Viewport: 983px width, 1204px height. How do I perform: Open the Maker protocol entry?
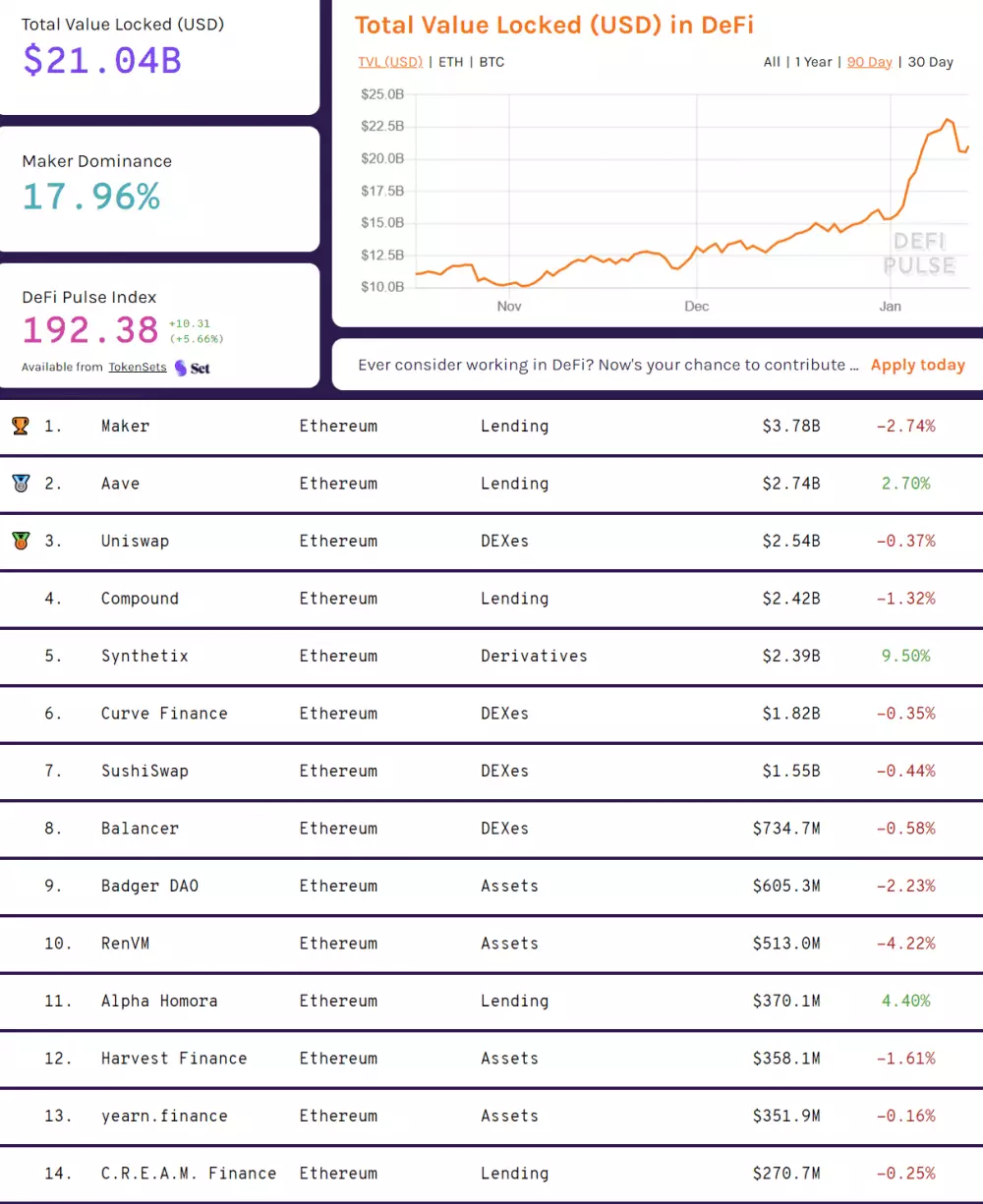point(126,426)
